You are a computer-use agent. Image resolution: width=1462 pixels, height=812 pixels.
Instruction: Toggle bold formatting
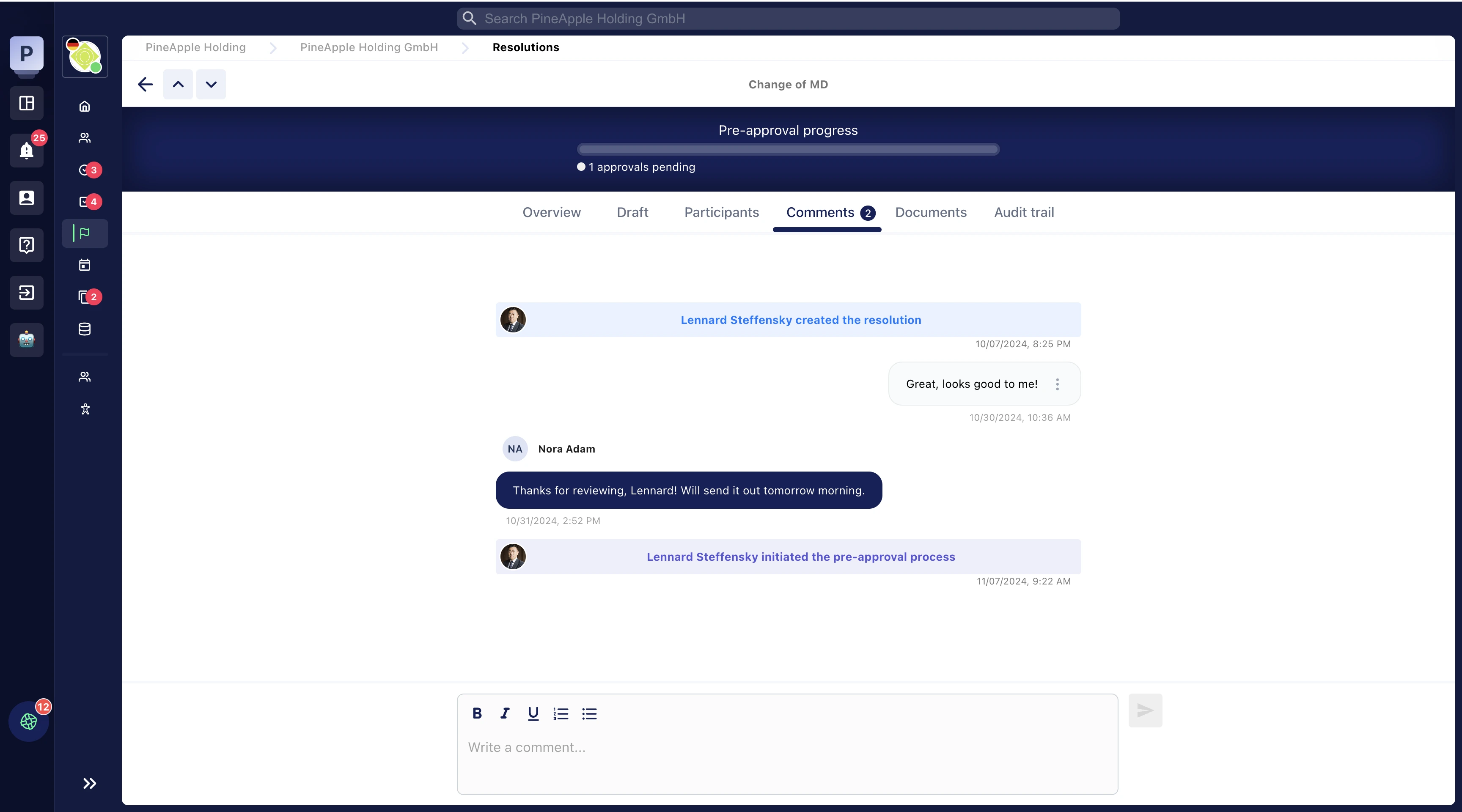click(477, 713)
